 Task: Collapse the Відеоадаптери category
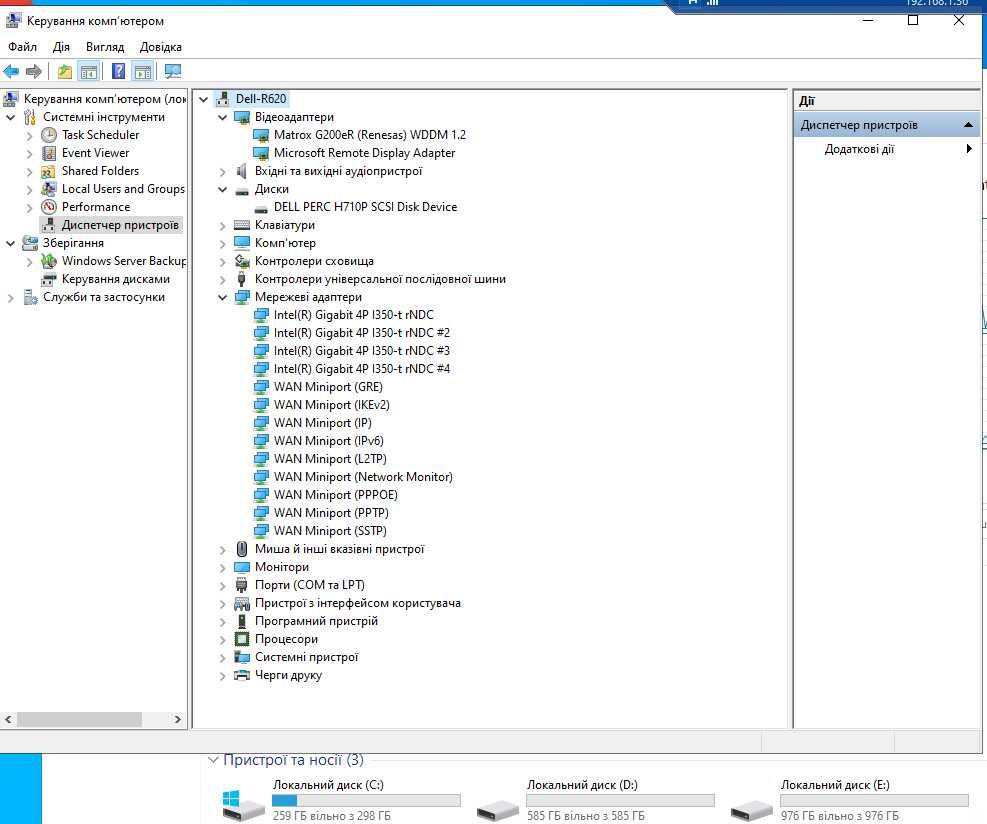pos(222,117)
